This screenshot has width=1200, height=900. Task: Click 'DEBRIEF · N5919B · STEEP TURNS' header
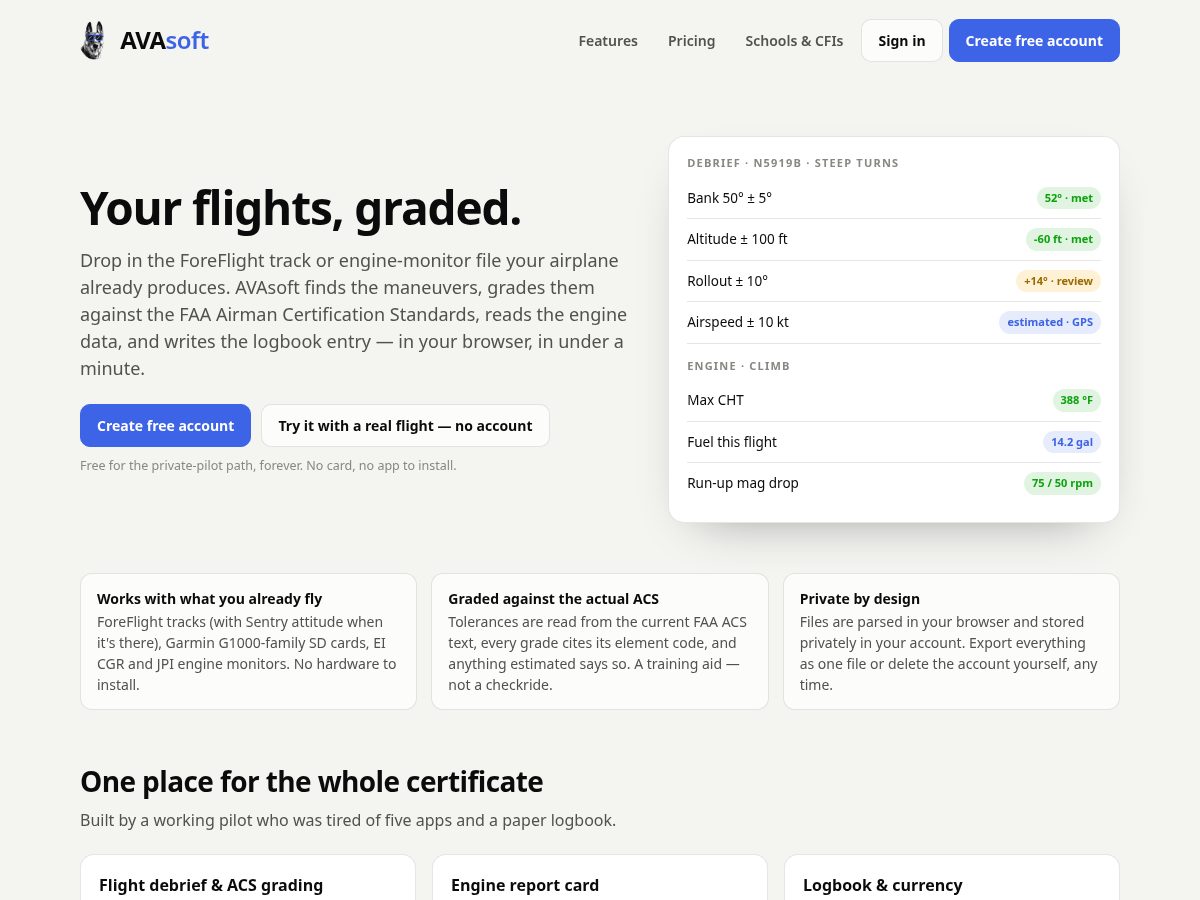793,163
